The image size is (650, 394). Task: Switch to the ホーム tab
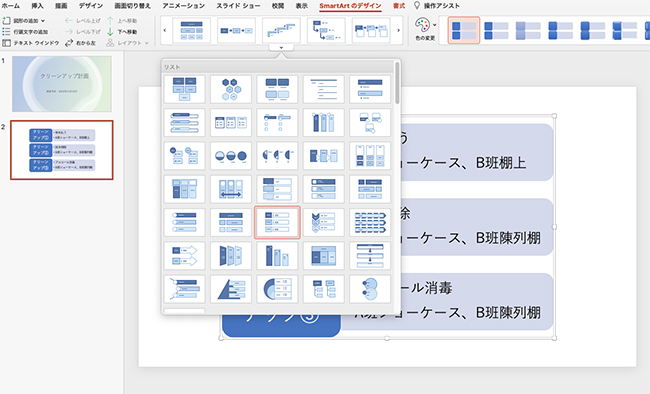pos(10,6)
